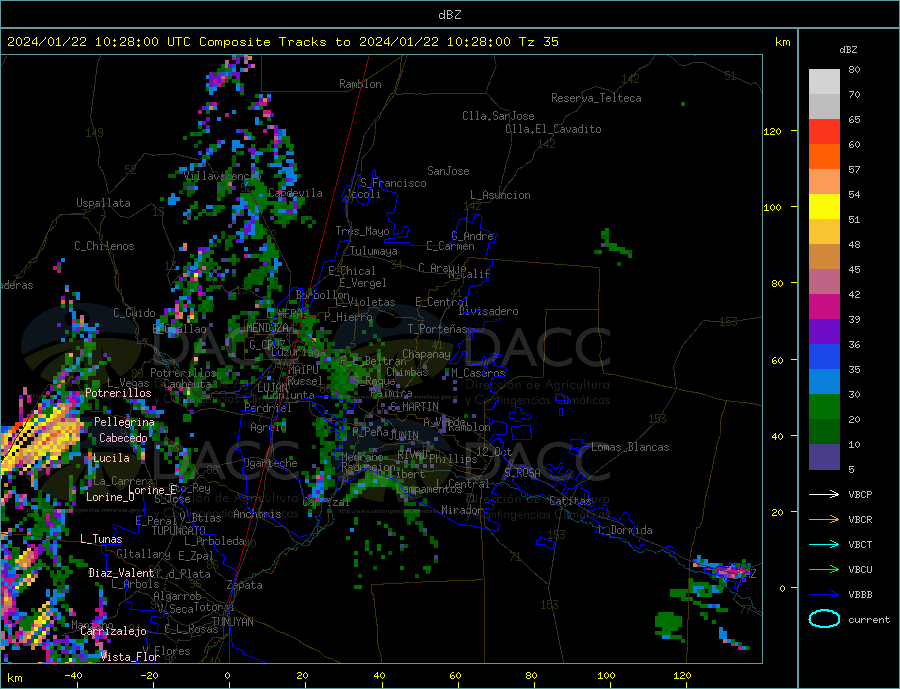
Task: Click the Villavicencio map label
Action: (222, 176)
